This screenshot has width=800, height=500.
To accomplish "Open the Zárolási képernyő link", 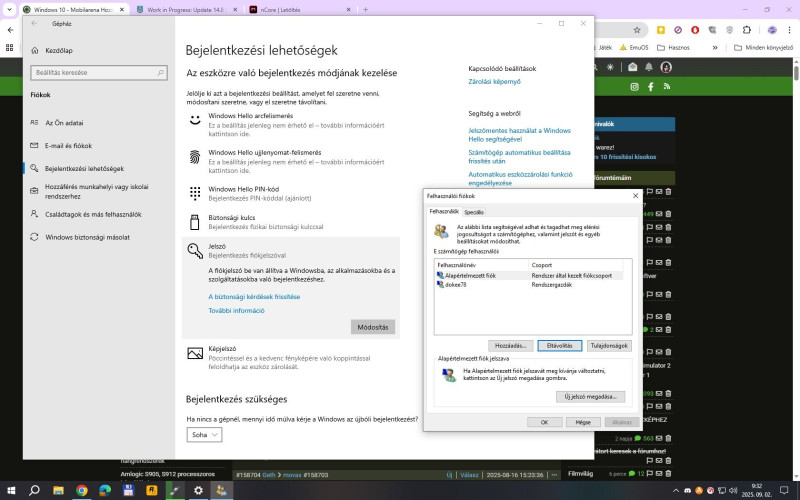I will [x=494, y=82].
